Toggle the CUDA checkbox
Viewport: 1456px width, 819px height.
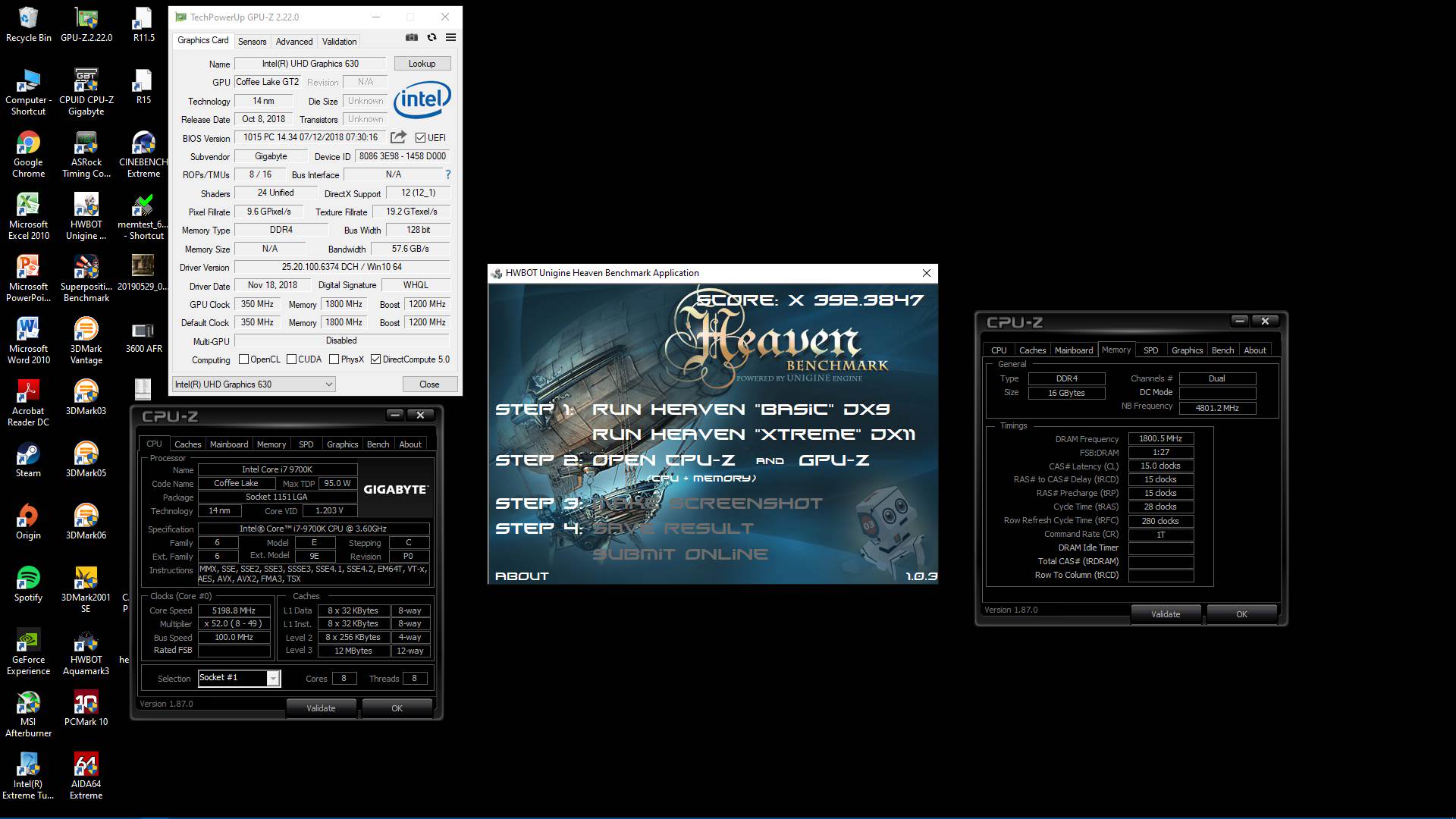291,359
